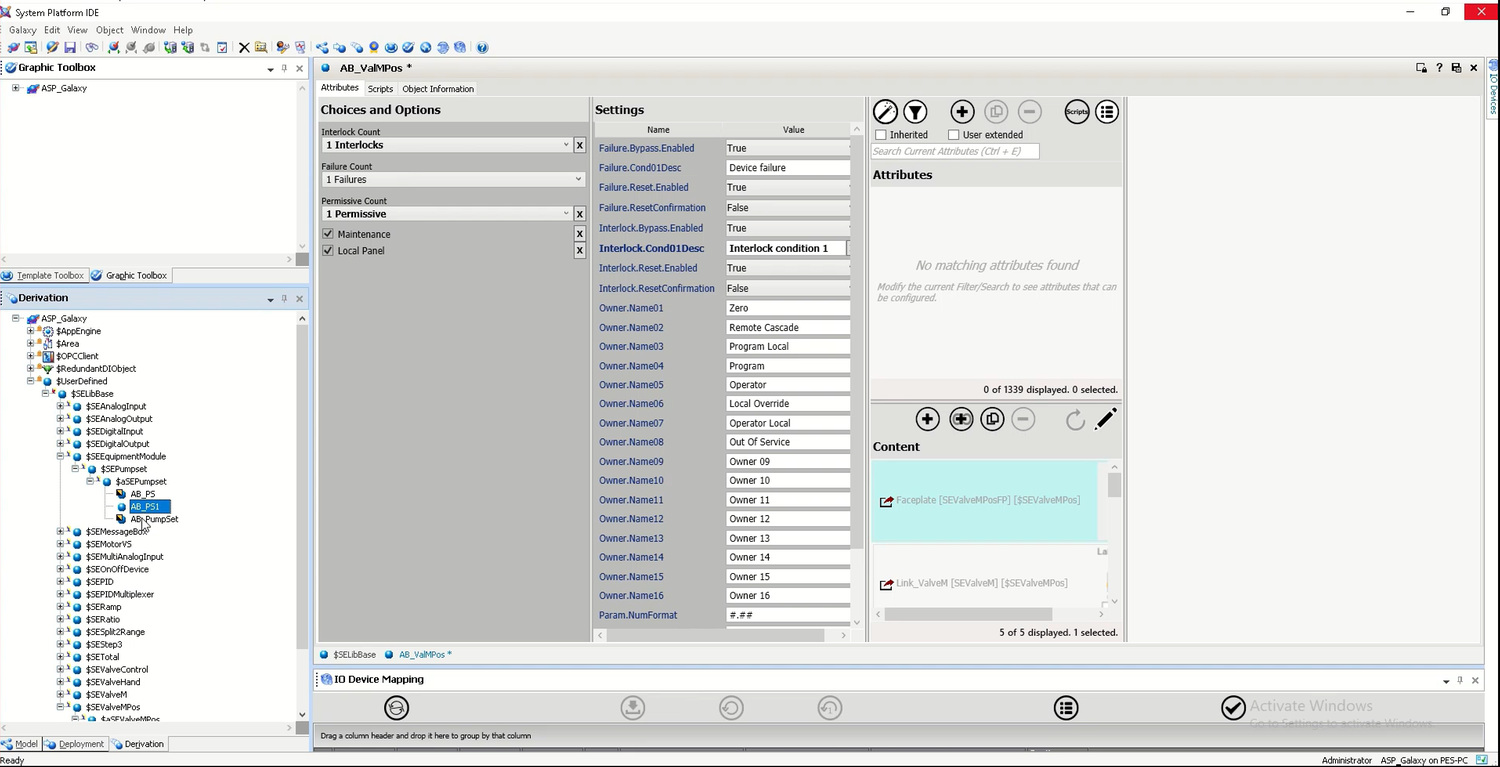This screenshot has width=1500, height=767.
Task: Click the question mark help icon in editor header
Action: tap(1439, 68)
